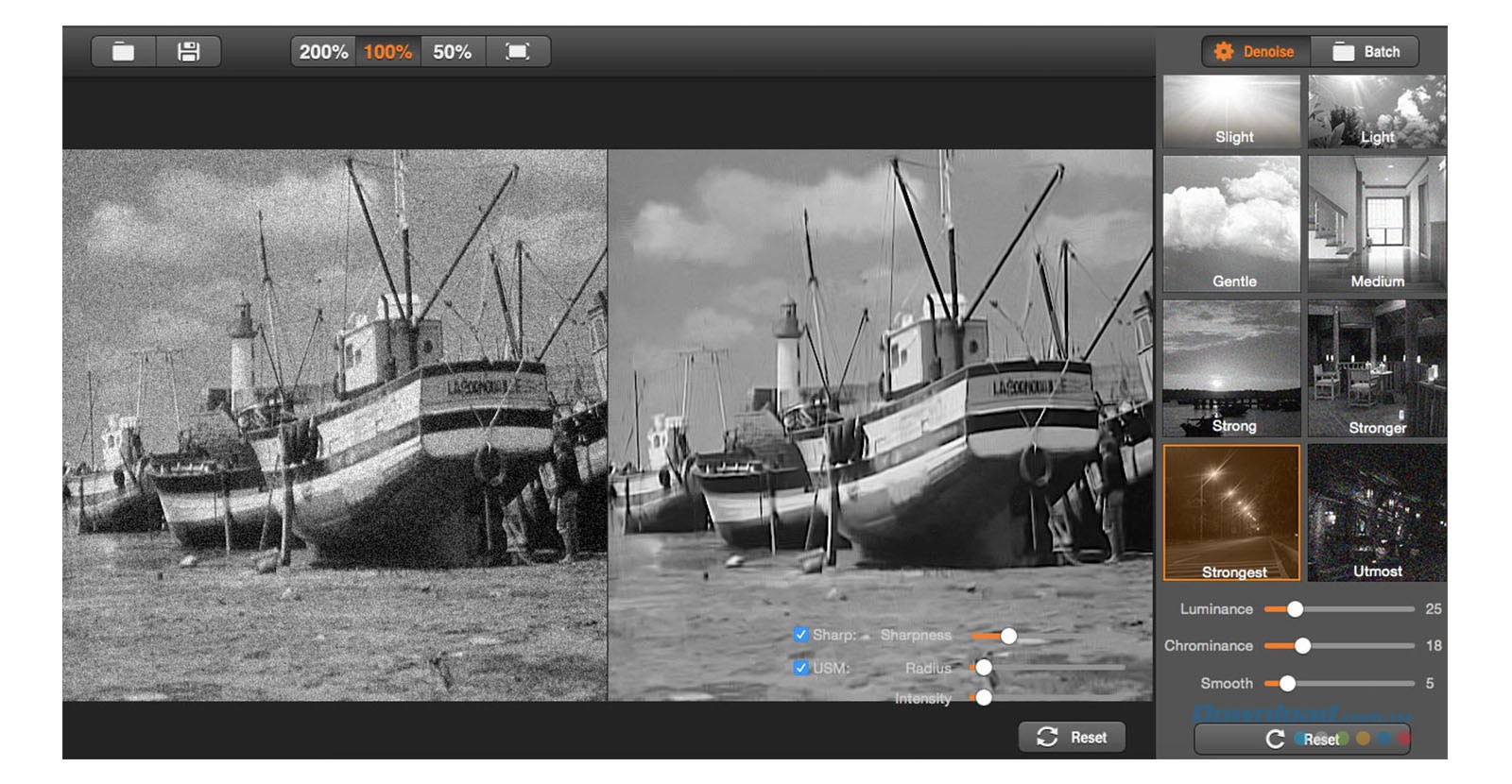
Task: Choose the Slight denoise preset
Action: pos(1232,112)
